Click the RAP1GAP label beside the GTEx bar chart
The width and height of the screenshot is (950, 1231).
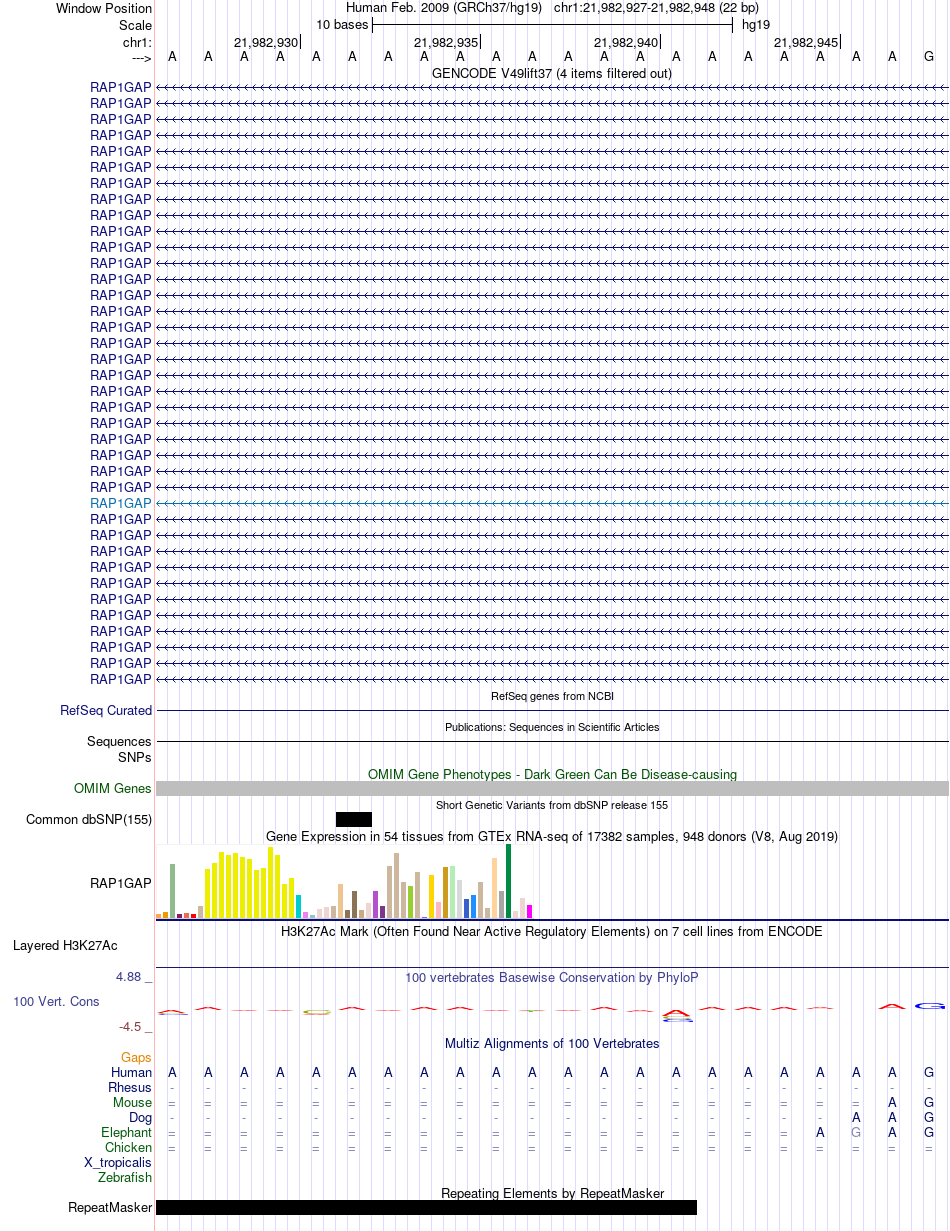click(121, 883)
